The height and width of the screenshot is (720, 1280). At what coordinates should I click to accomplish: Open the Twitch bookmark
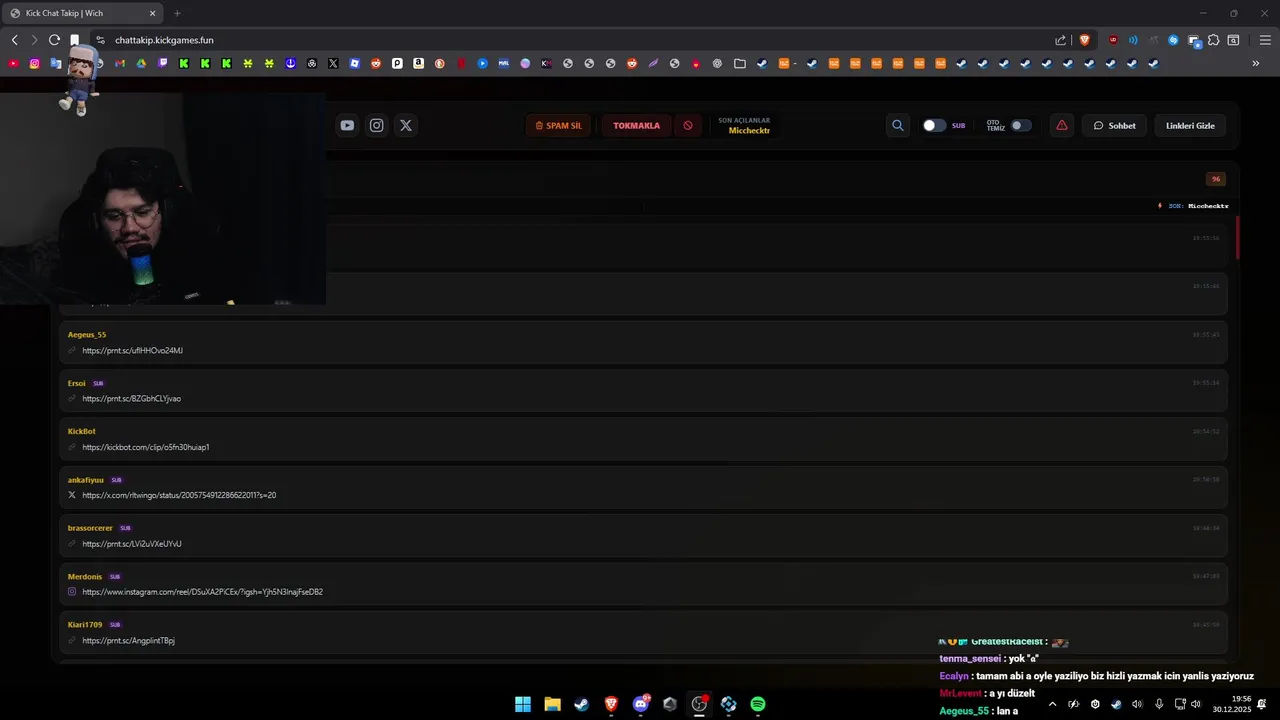point(163,63)
